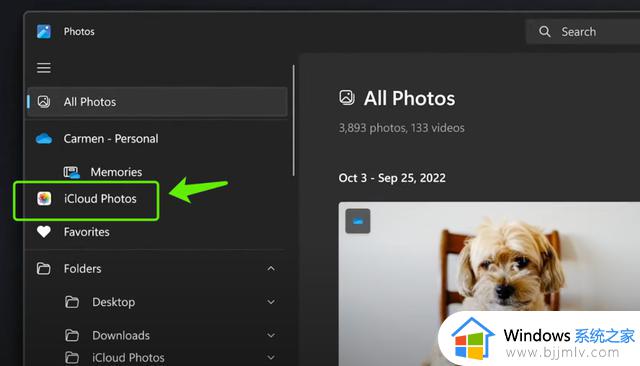Click the "3,893 photos, 133 videos" count text
The width and height of the screenshot is (640, 366).
(x=401, y=128)
